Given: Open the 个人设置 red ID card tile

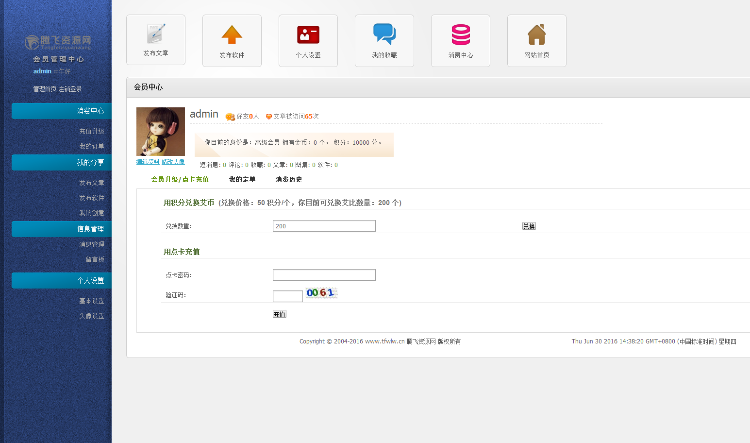Looking at the screenshot, I should coord(308,41).
